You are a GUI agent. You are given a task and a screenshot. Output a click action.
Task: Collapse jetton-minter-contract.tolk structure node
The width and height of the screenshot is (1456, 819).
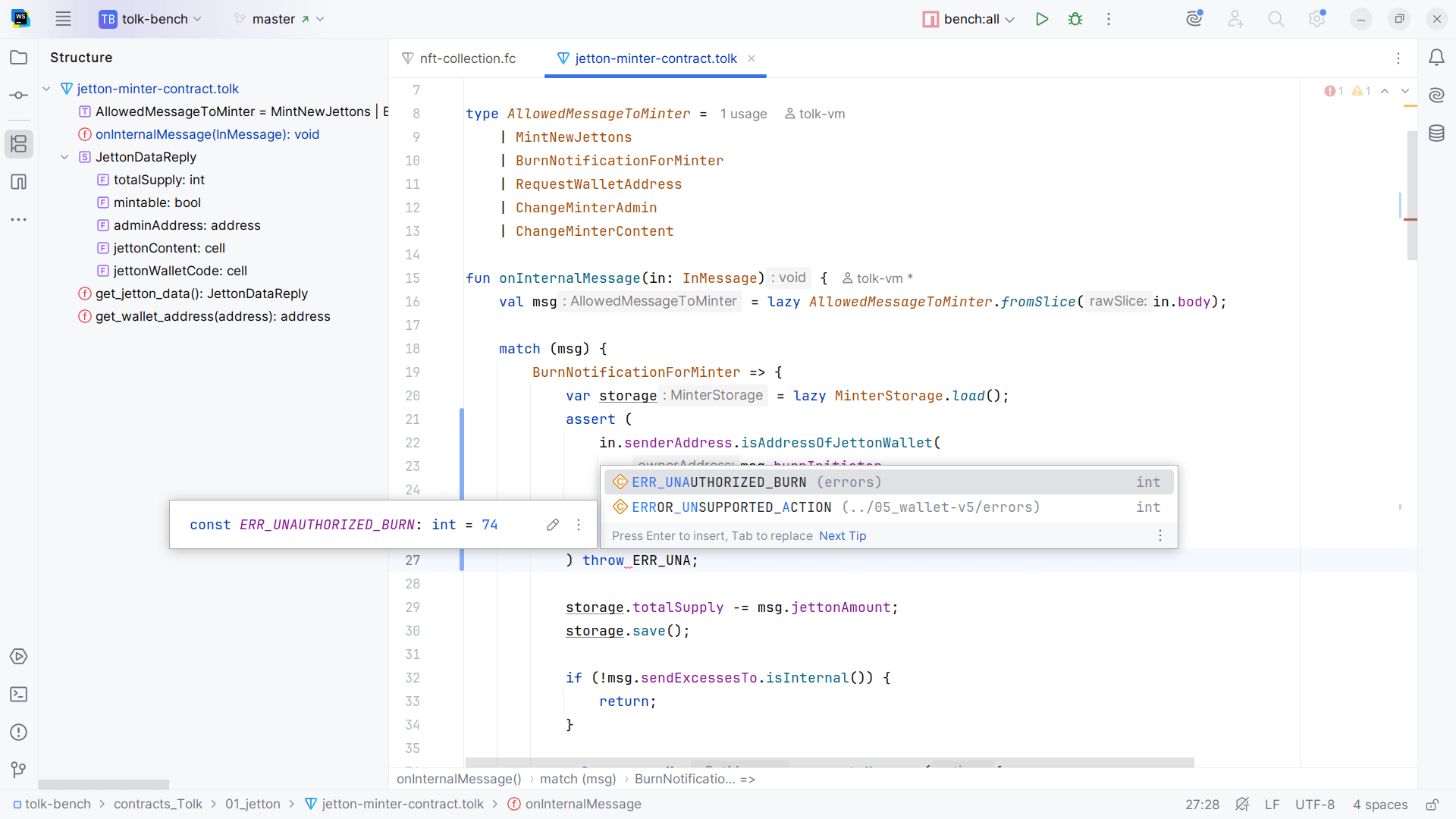46,89
